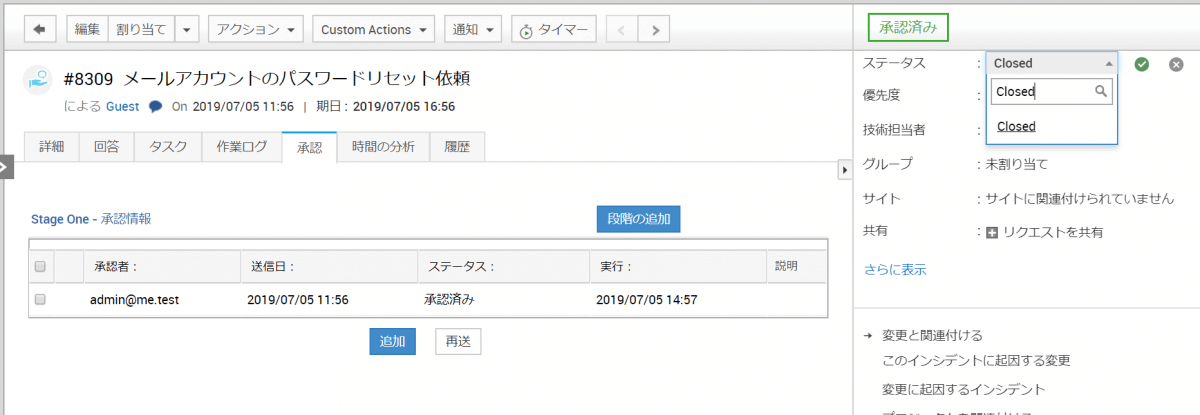Go back using the left arrow button
Screen dimensions: 1200x415
point(39,30)
